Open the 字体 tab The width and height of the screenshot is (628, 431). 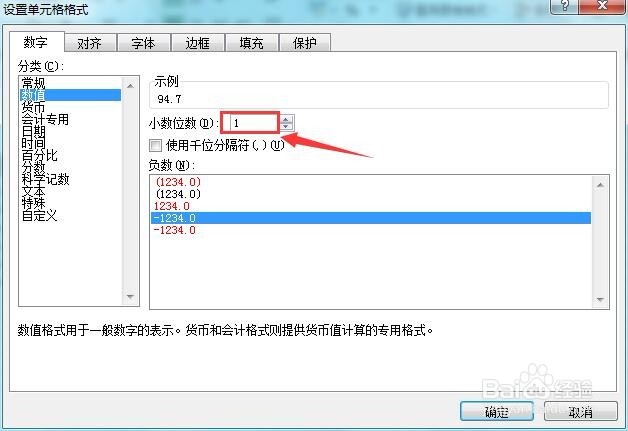tap(143, 43)
